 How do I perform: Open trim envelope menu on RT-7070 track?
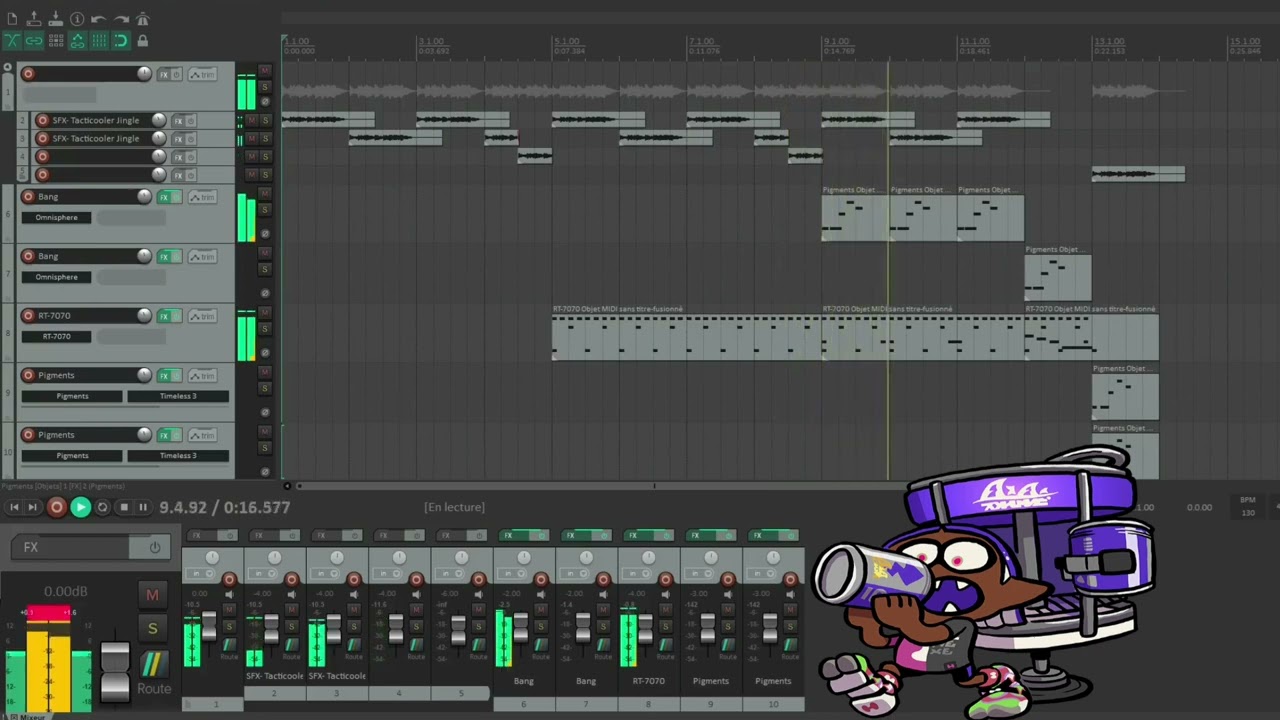pyautogui.click(x=203, y=316)
